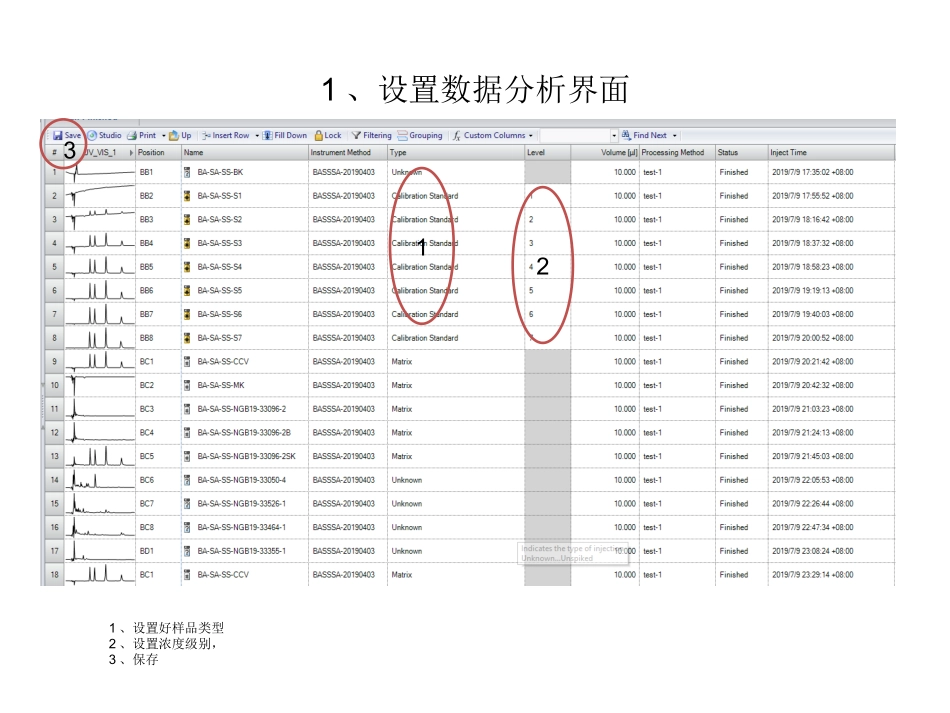Click the Processing Method column header
Image resolution: width=950 pixels, height=713 pixels.
[x=677, y=153]
